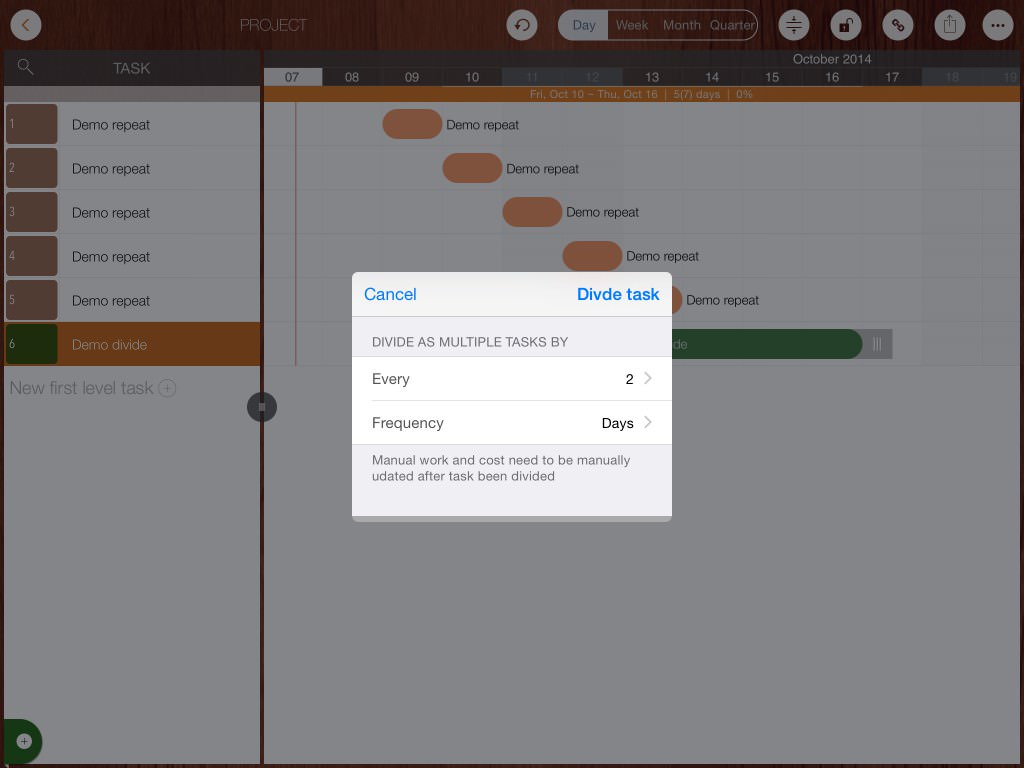The image size is (1024, 768).
Task: Tap the green add button bottom-left
Action: [x=23, y=741]
